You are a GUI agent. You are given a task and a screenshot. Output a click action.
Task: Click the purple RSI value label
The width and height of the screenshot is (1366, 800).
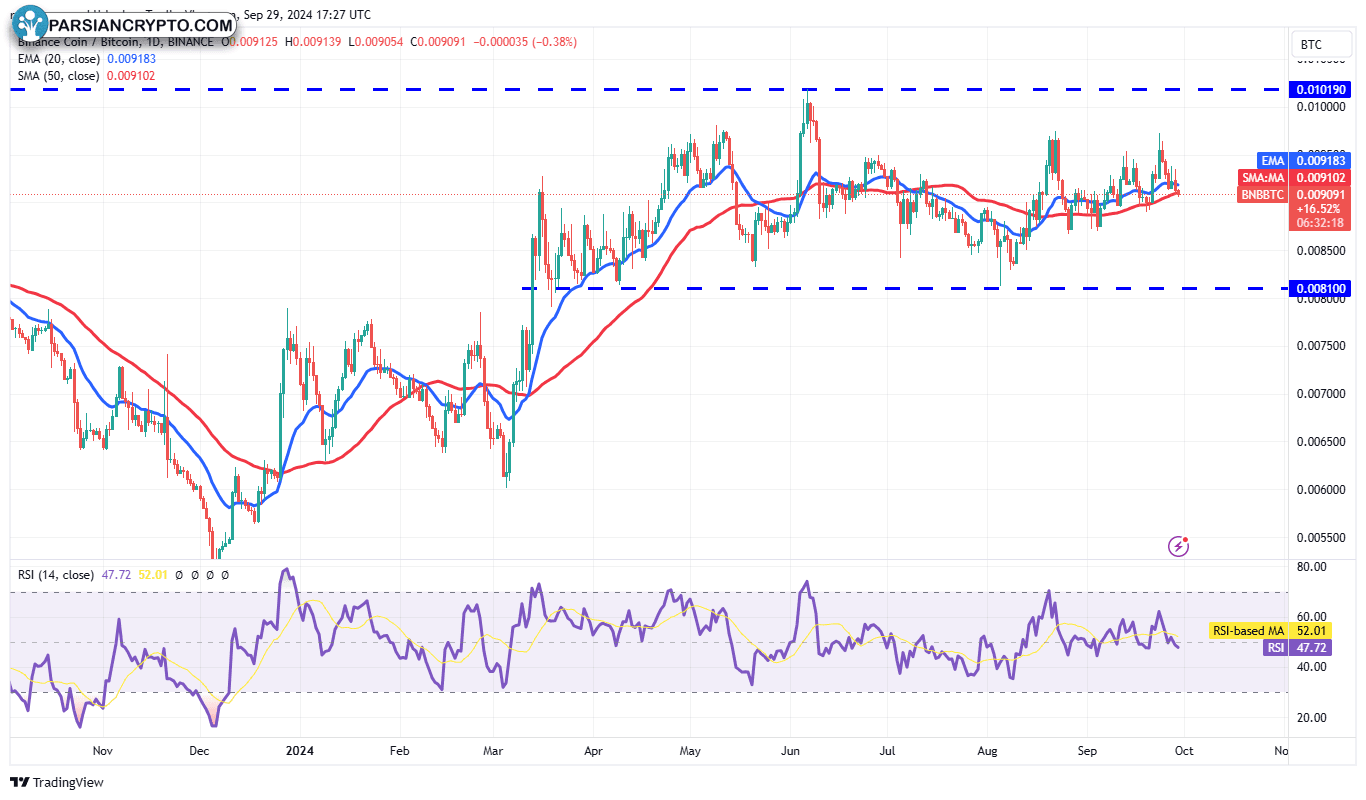[x=1275, y=647]
